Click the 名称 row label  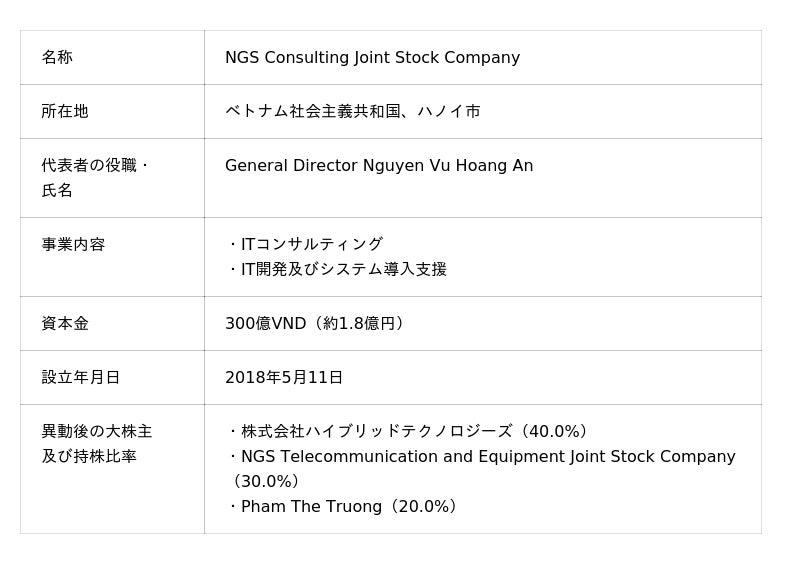57,58
